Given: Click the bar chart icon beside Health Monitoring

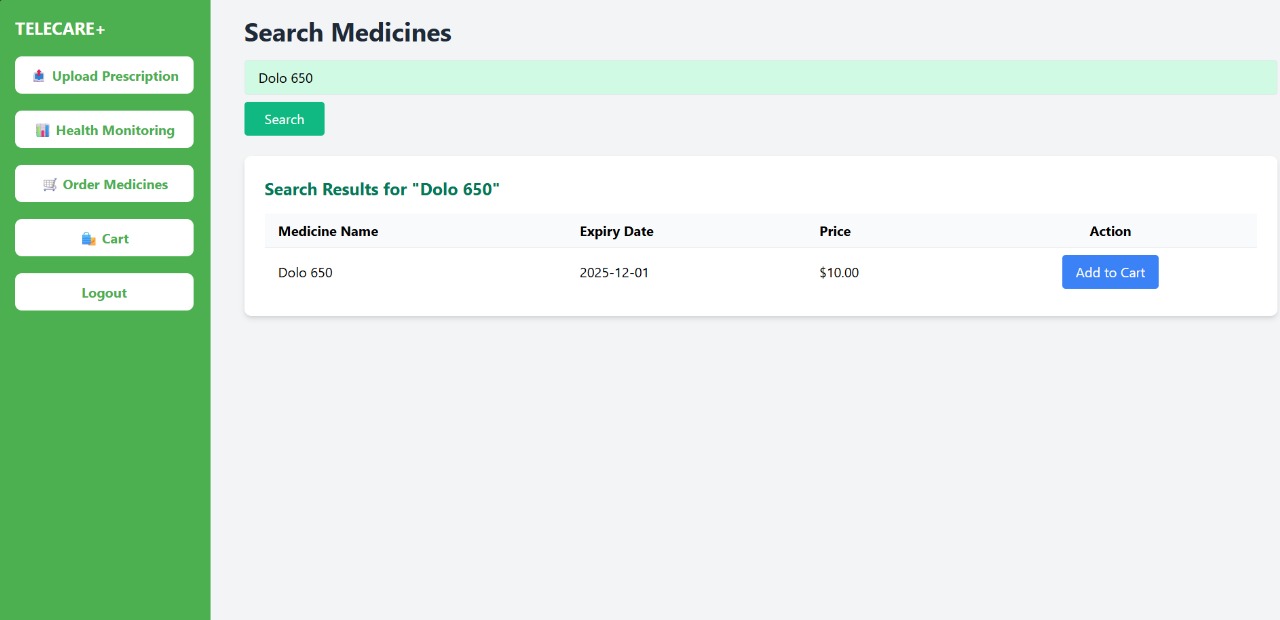Looking at the screenshot, I should (42, 130).
